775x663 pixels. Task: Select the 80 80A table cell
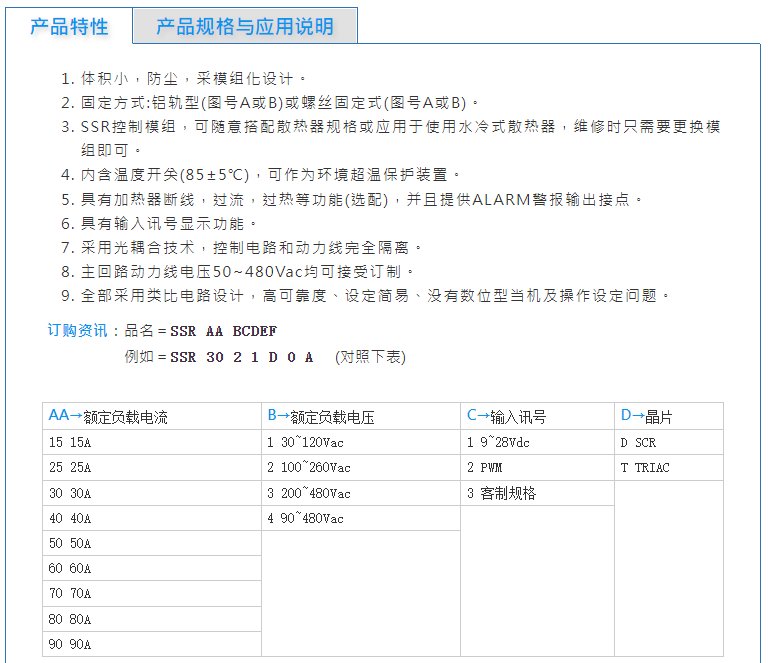152,619
